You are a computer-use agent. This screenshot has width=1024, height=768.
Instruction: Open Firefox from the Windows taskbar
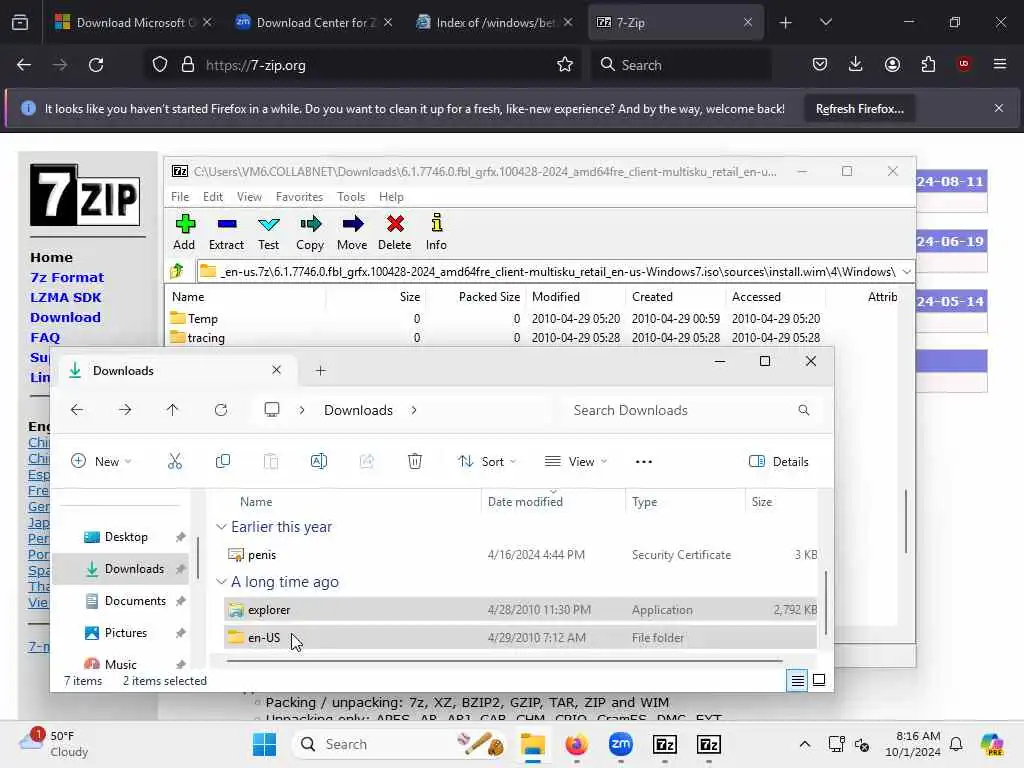577,744
